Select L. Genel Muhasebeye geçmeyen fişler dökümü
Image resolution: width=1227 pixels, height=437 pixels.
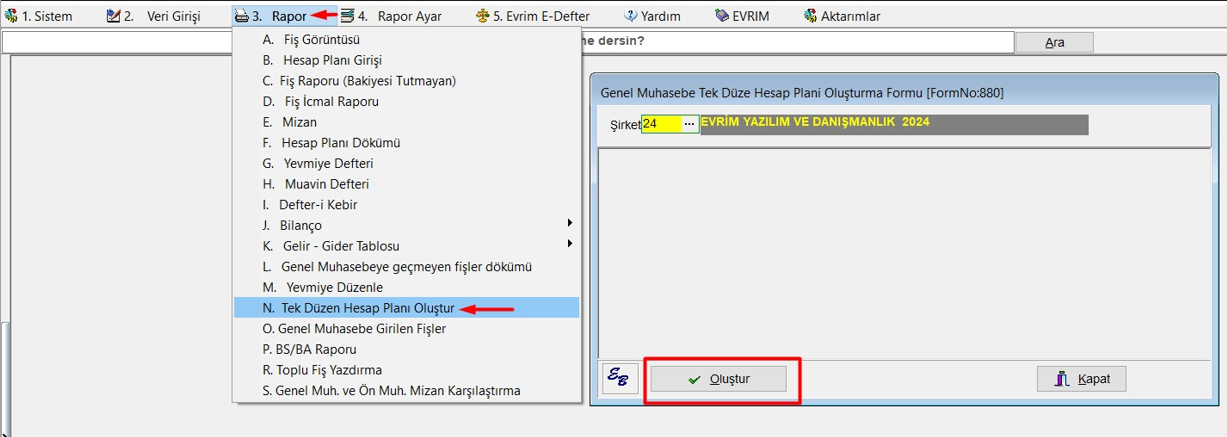(x=406, y=266)
